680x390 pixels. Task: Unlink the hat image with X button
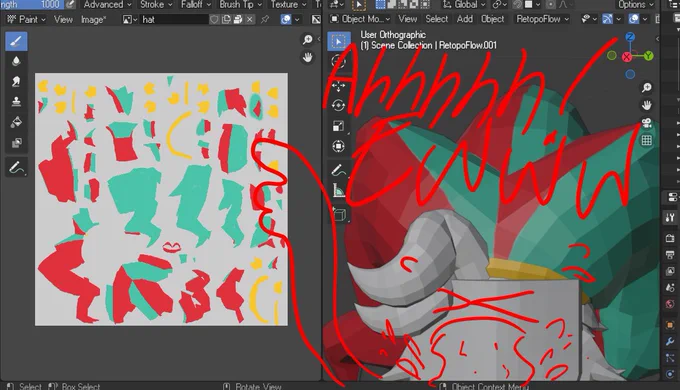(x=250, y=20)
